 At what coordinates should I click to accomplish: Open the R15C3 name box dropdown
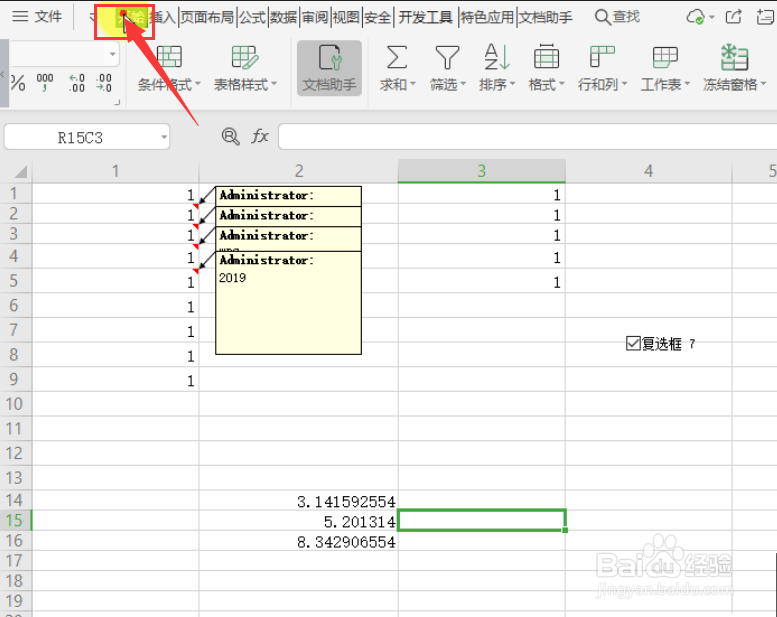(164, 137)
